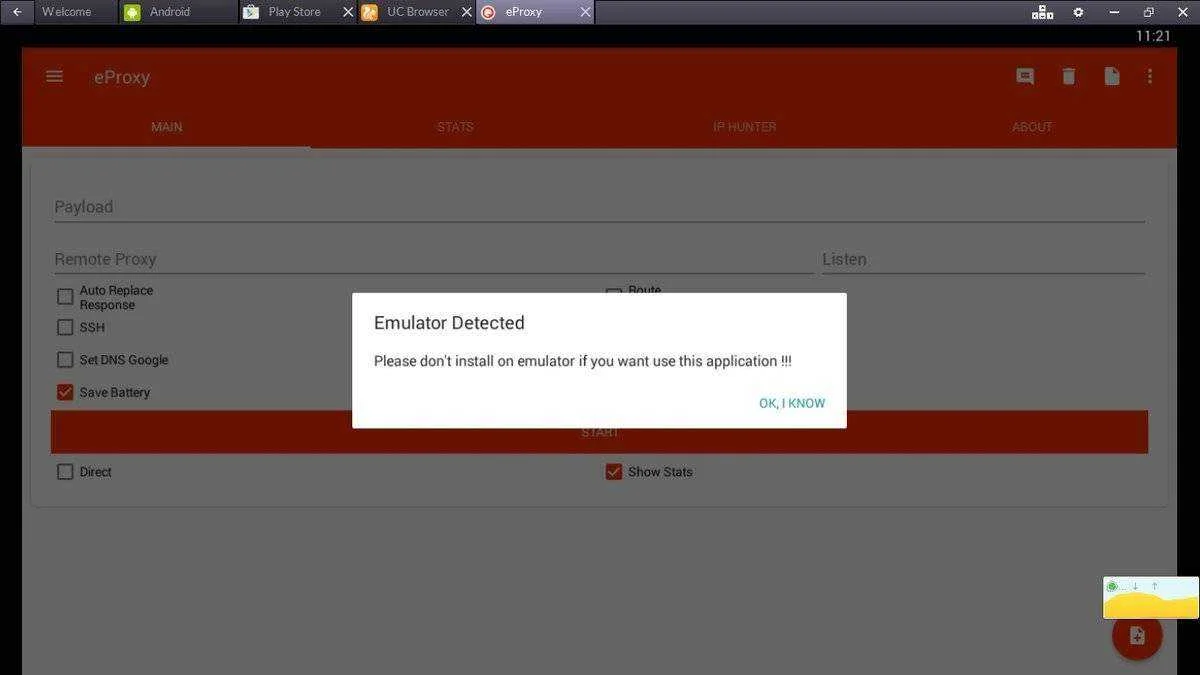Switch to the STATS tab

[455, 127]
